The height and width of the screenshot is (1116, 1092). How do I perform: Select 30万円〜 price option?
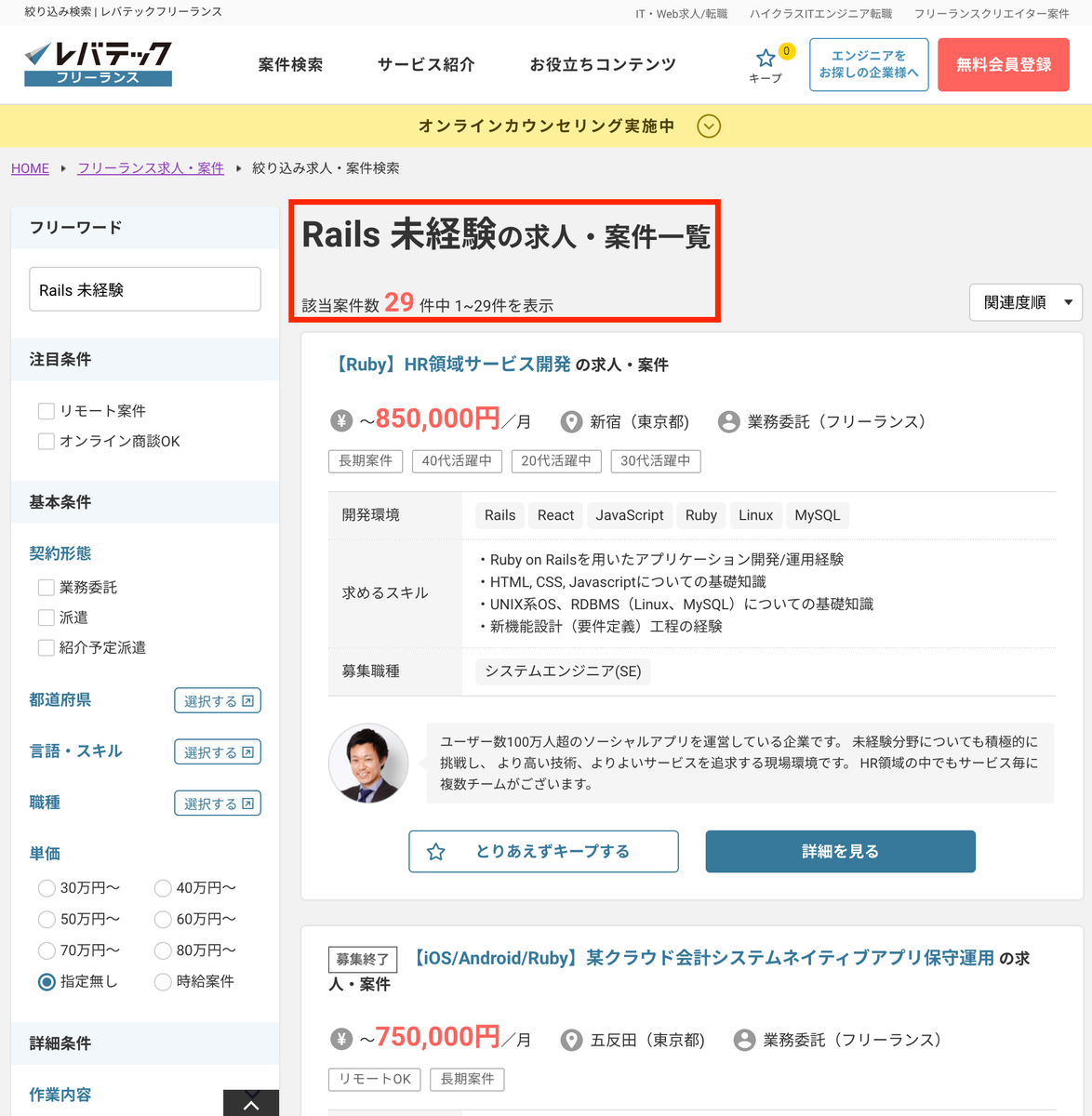(47, 888)
